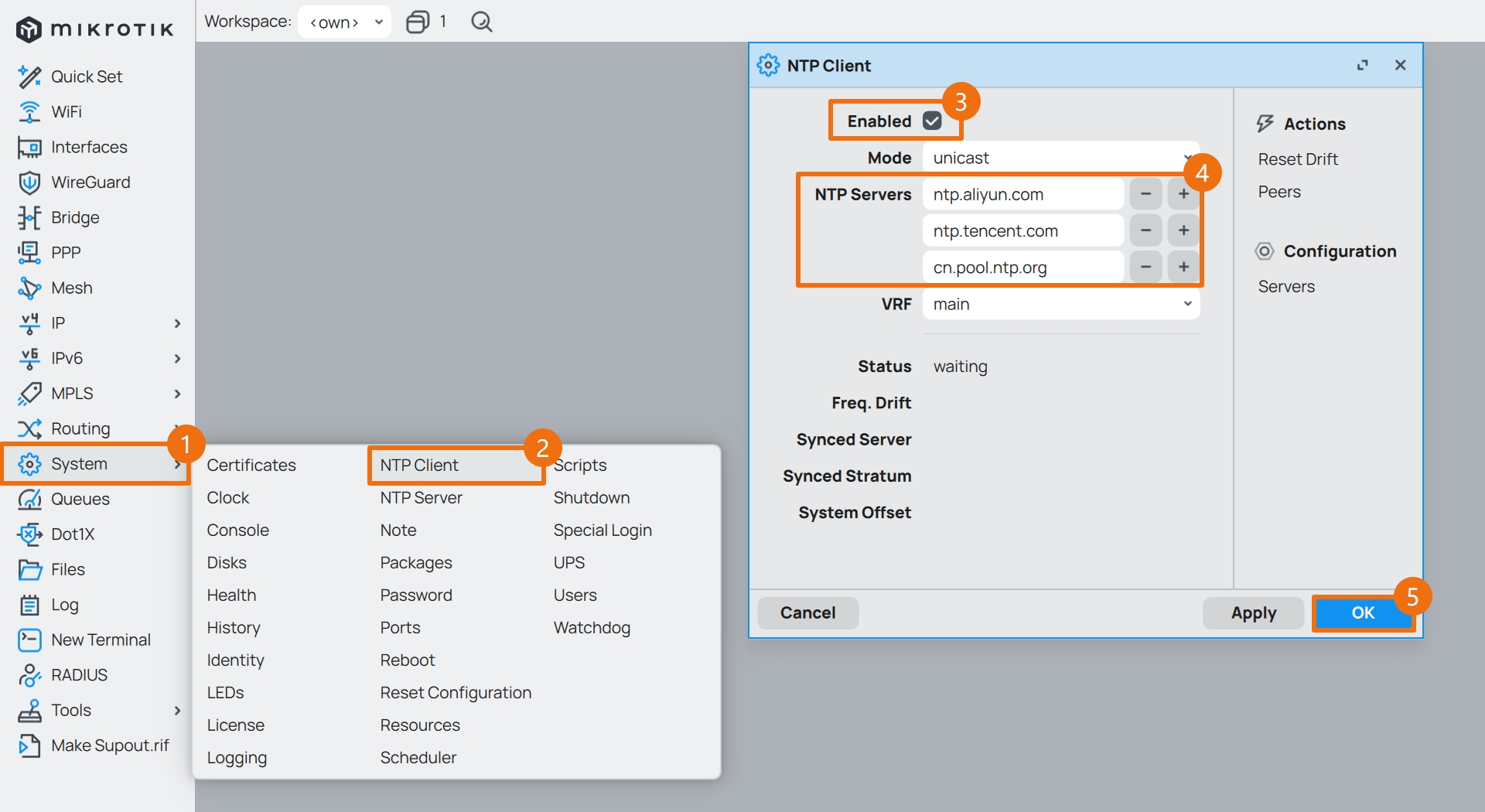This screenshot has height=812, width=1485.
Task: Click the ntp.aliyun.com server field
Action: (1022, 194)
